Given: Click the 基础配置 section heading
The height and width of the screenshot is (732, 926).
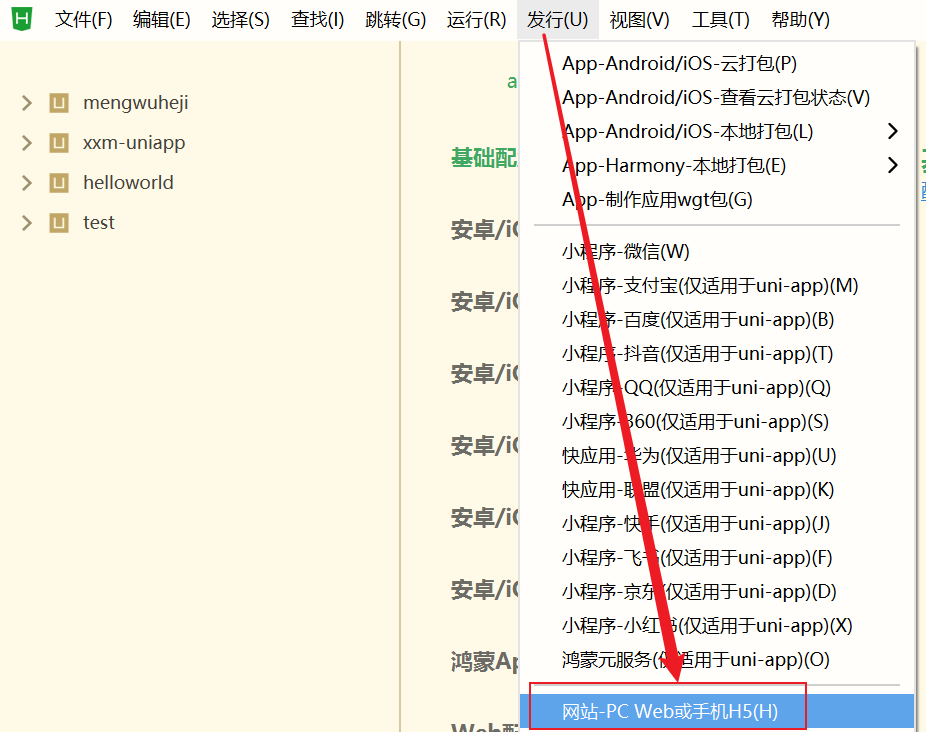Looking at the screenshot, I should 484,158.
